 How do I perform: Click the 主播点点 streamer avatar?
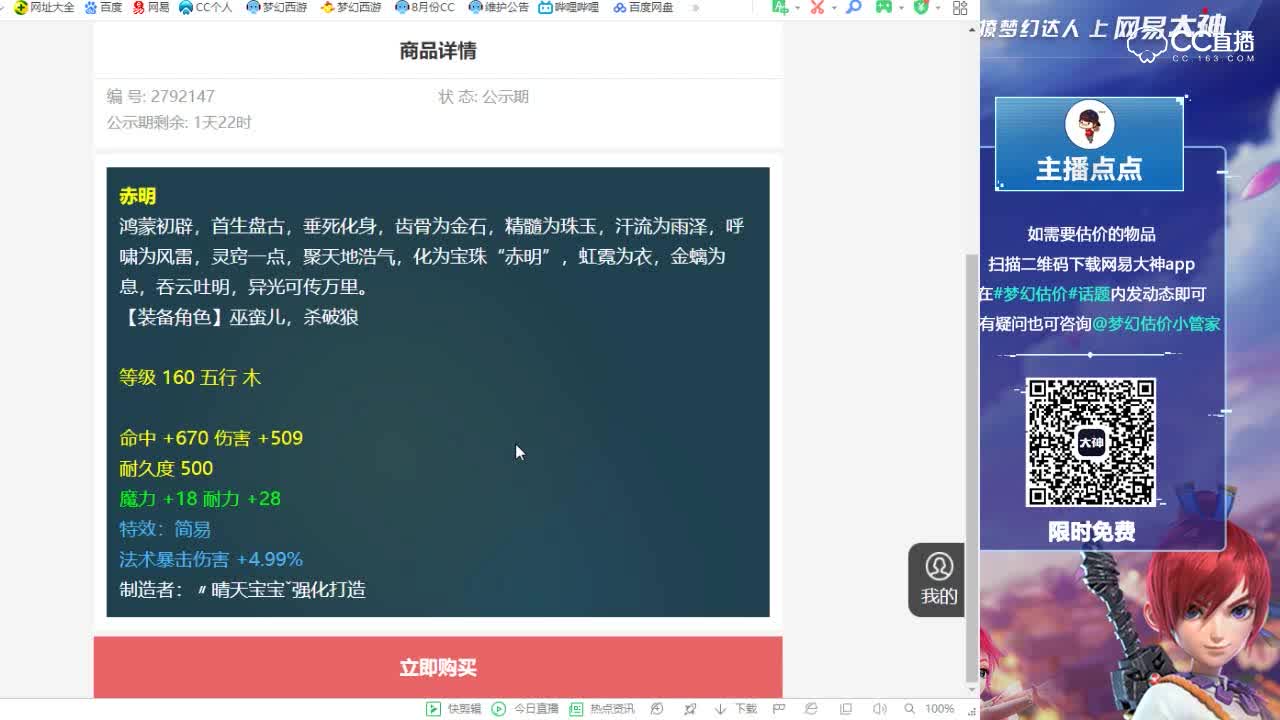pyautogui.click(x=1089, y=125)
